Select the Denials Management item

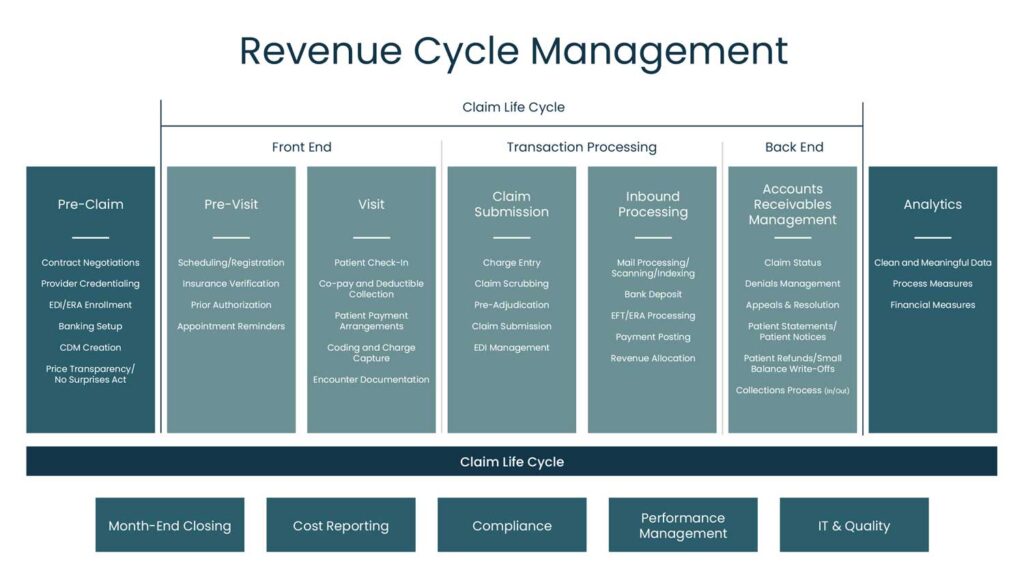click(793, 283)
